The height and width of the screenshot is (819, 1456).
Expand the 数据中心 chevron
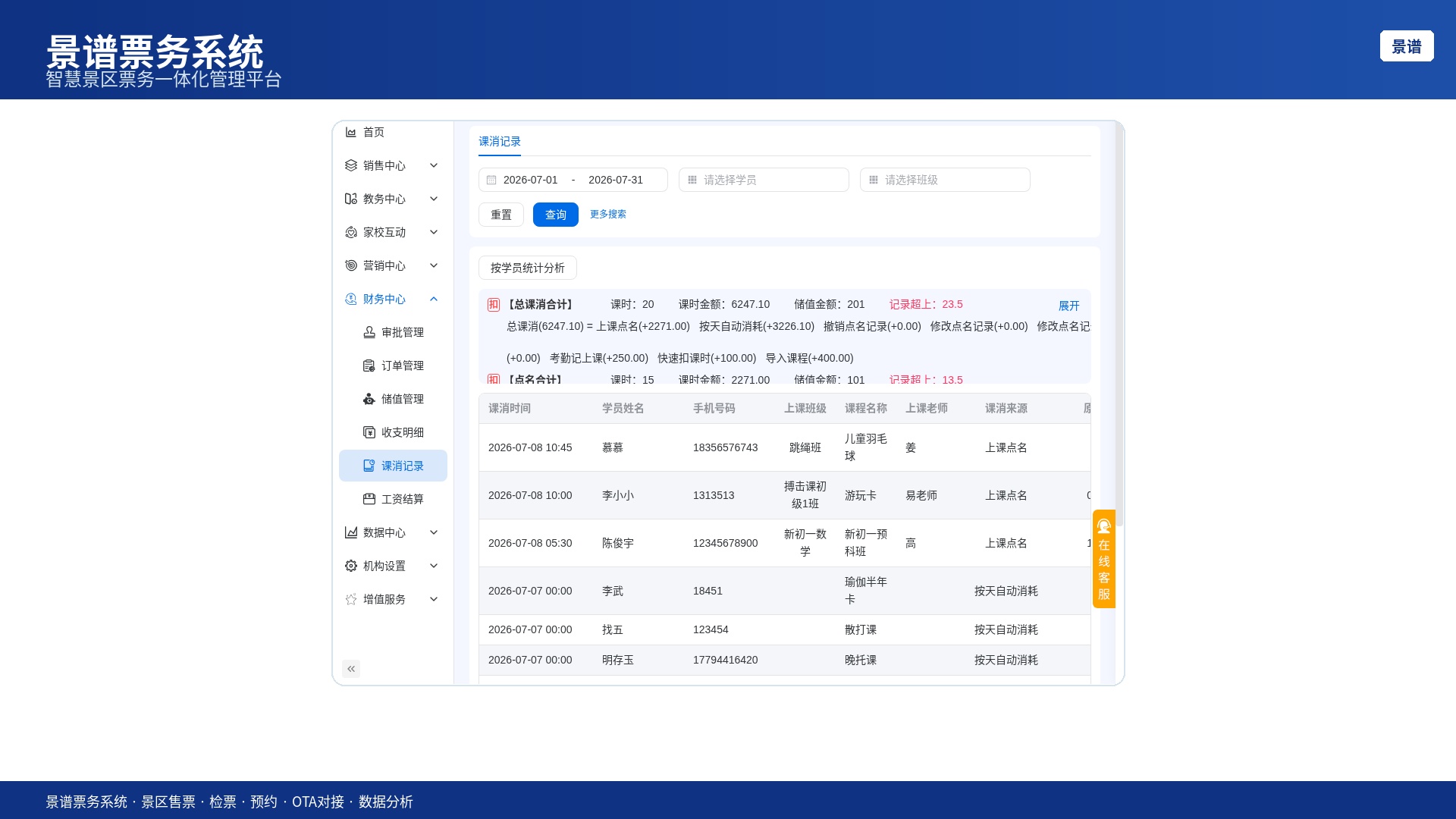434,532
